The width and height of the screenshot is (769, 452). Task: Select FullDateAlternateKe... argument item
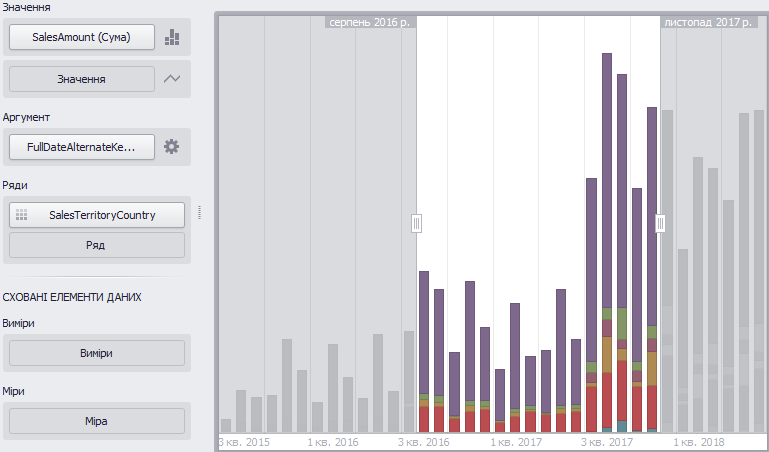[x=82, y=147]
